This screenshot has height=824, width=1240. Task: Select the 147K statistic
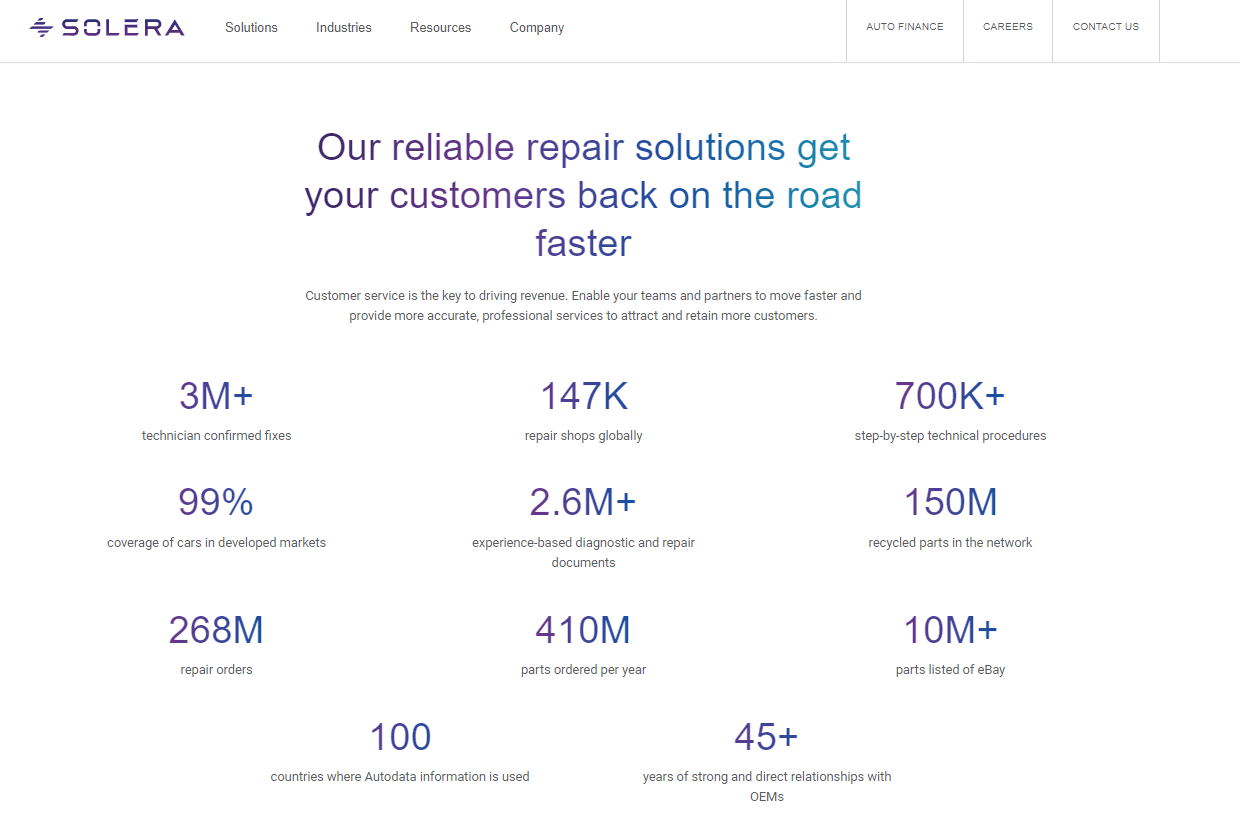[583, 397]
